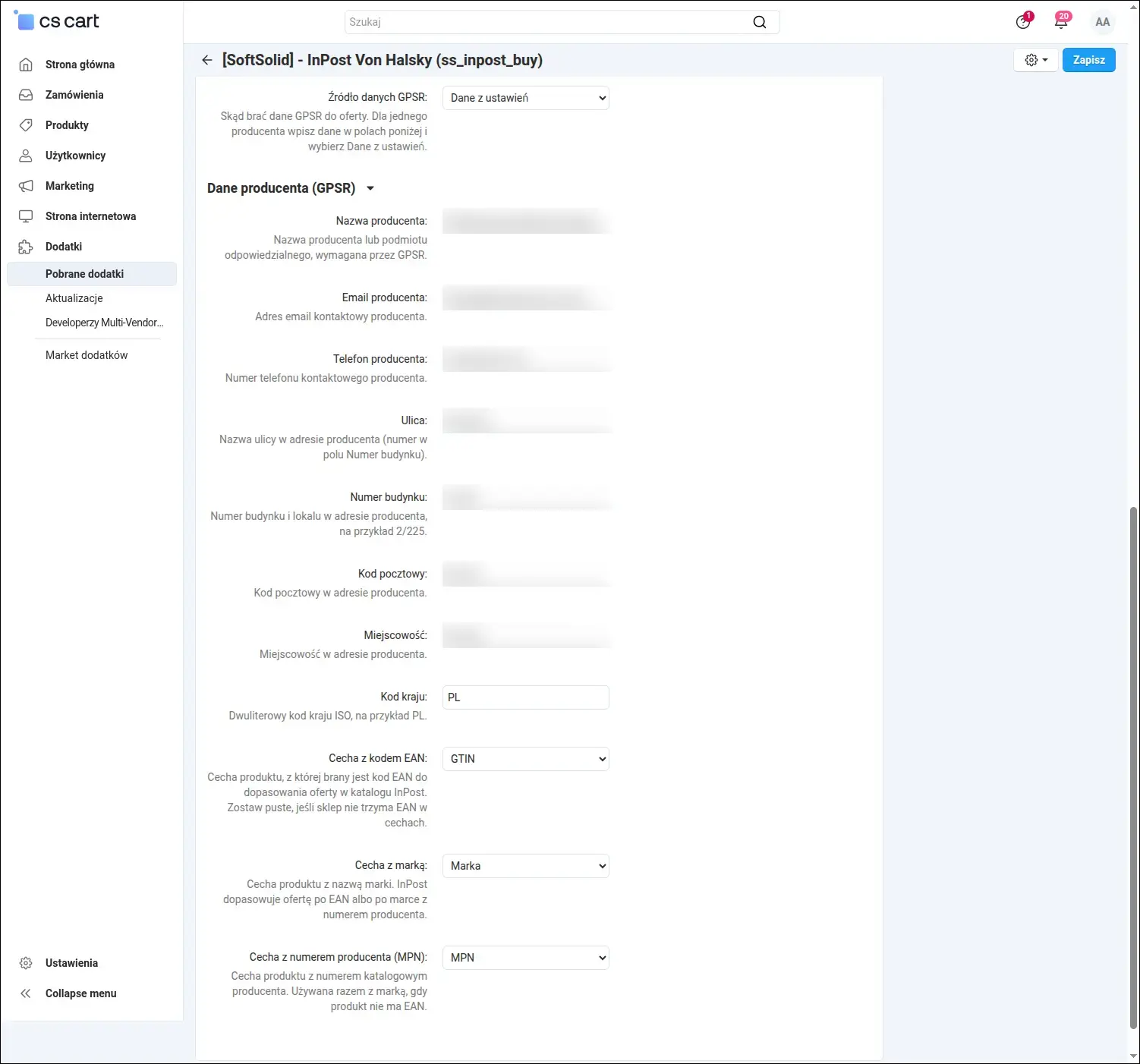
Task: Click Kod pocztowy input field
Action: 526,574
